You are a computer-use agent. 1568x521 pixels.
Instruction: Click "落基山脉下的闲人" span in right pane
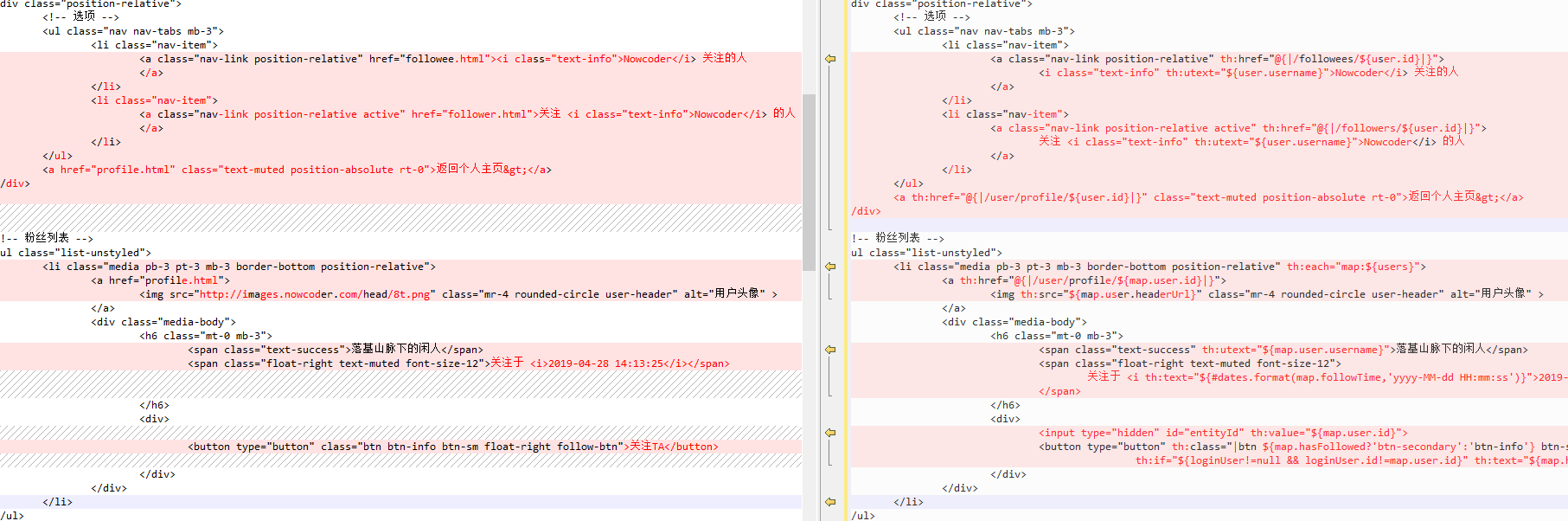pos(1283,350)
